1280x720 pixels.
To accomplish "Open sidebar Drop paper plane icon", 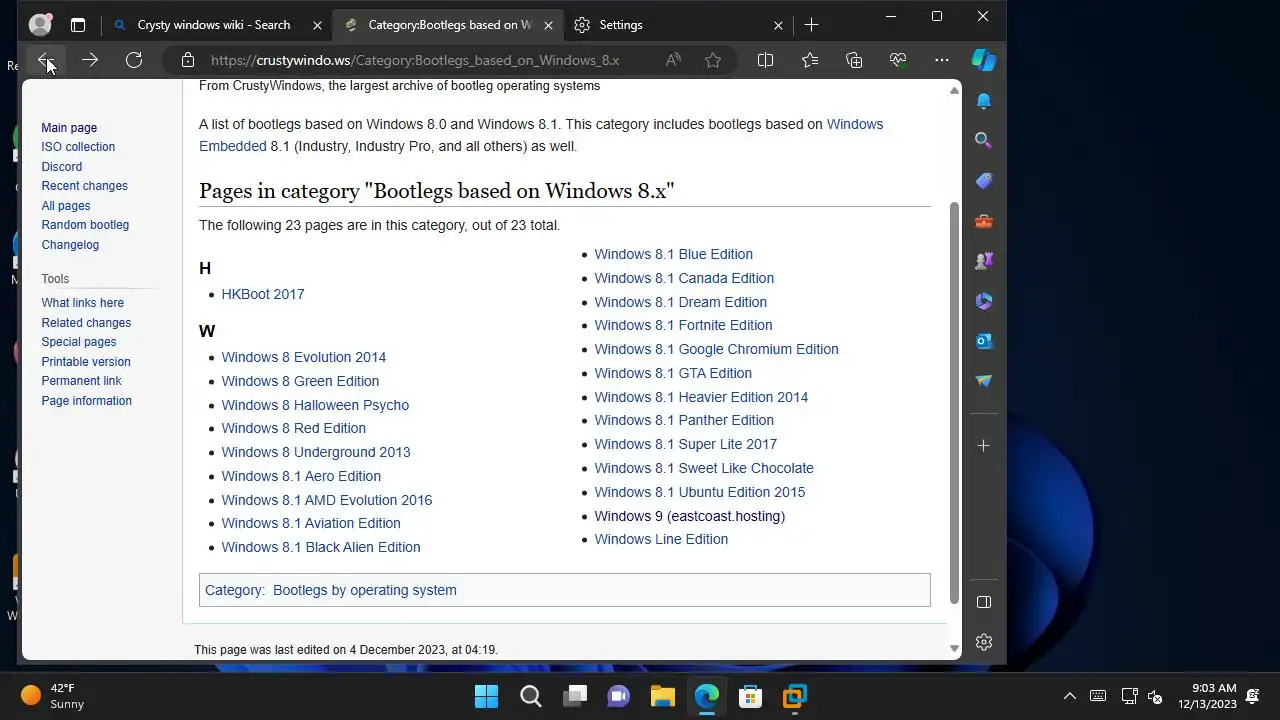I will (984, 381).
